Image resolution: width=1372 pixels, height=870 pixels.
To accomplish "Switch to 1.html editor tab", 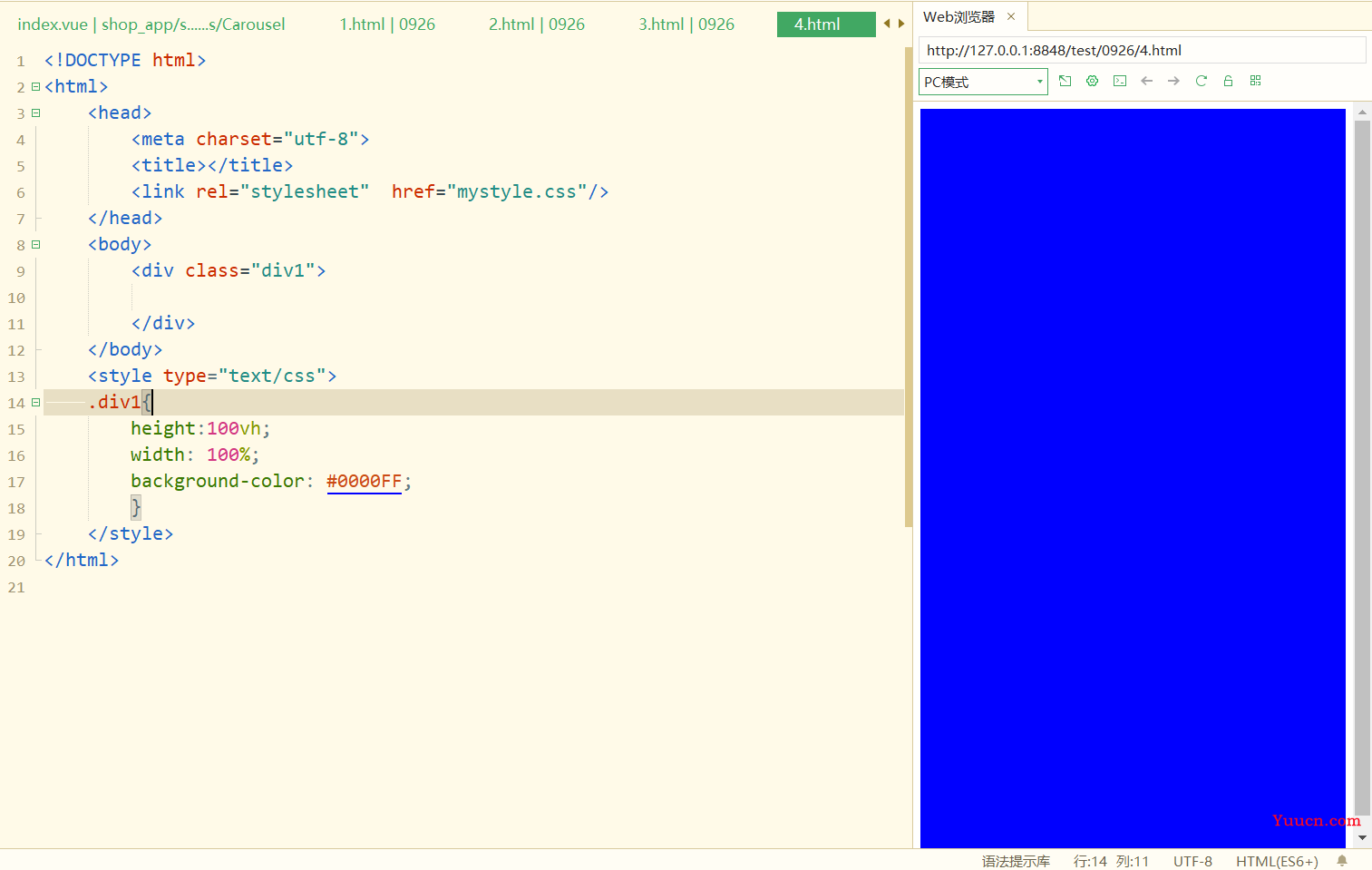I will point(387,24).
